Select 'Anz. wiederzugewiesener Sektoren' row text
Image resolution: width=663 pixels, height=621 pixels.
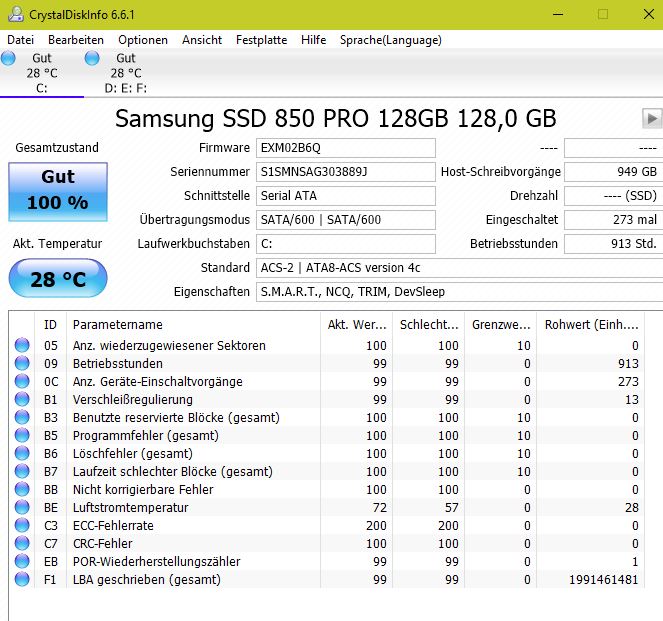(169, 345)
